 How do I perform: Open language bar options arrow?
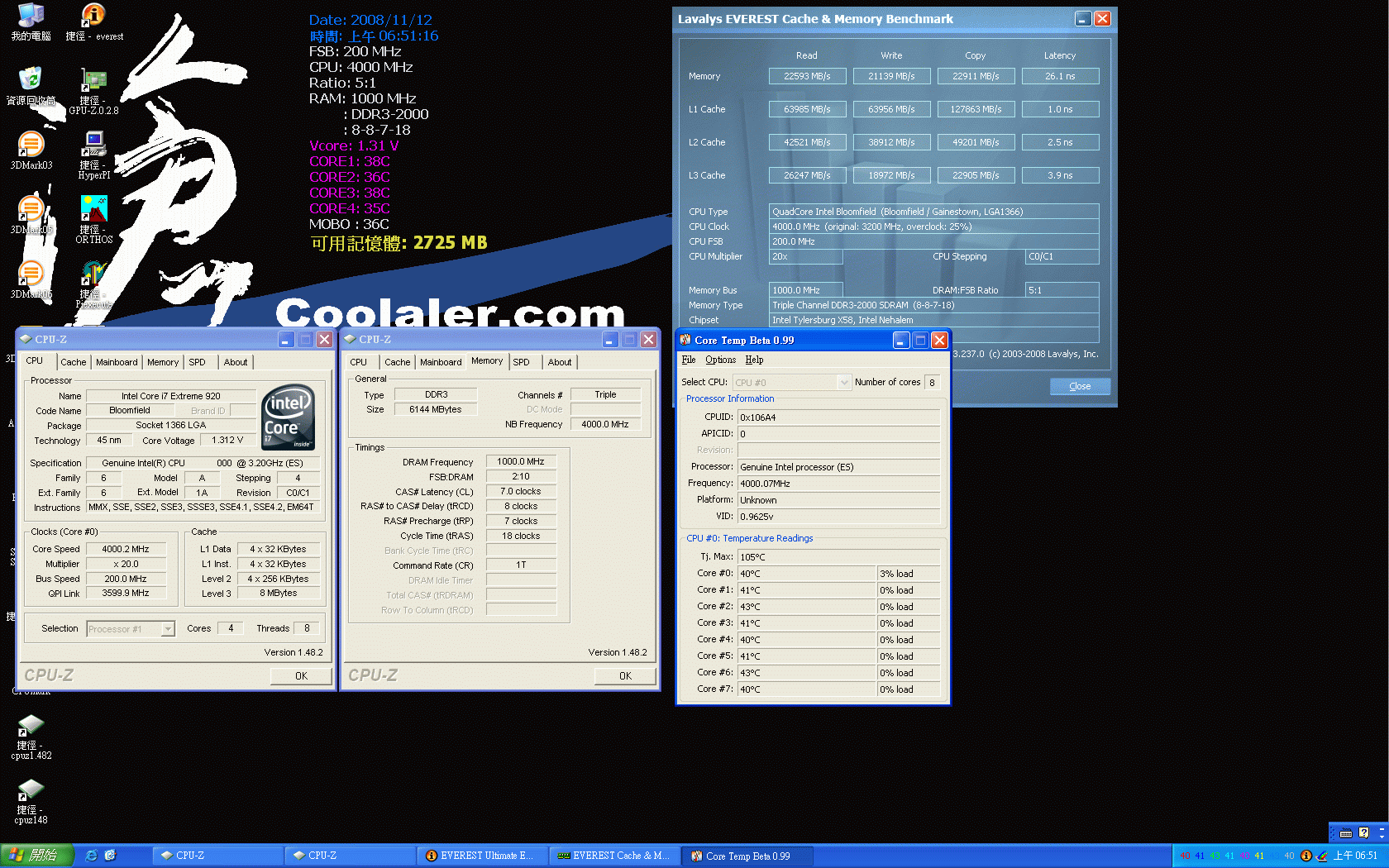[1381, 837]
